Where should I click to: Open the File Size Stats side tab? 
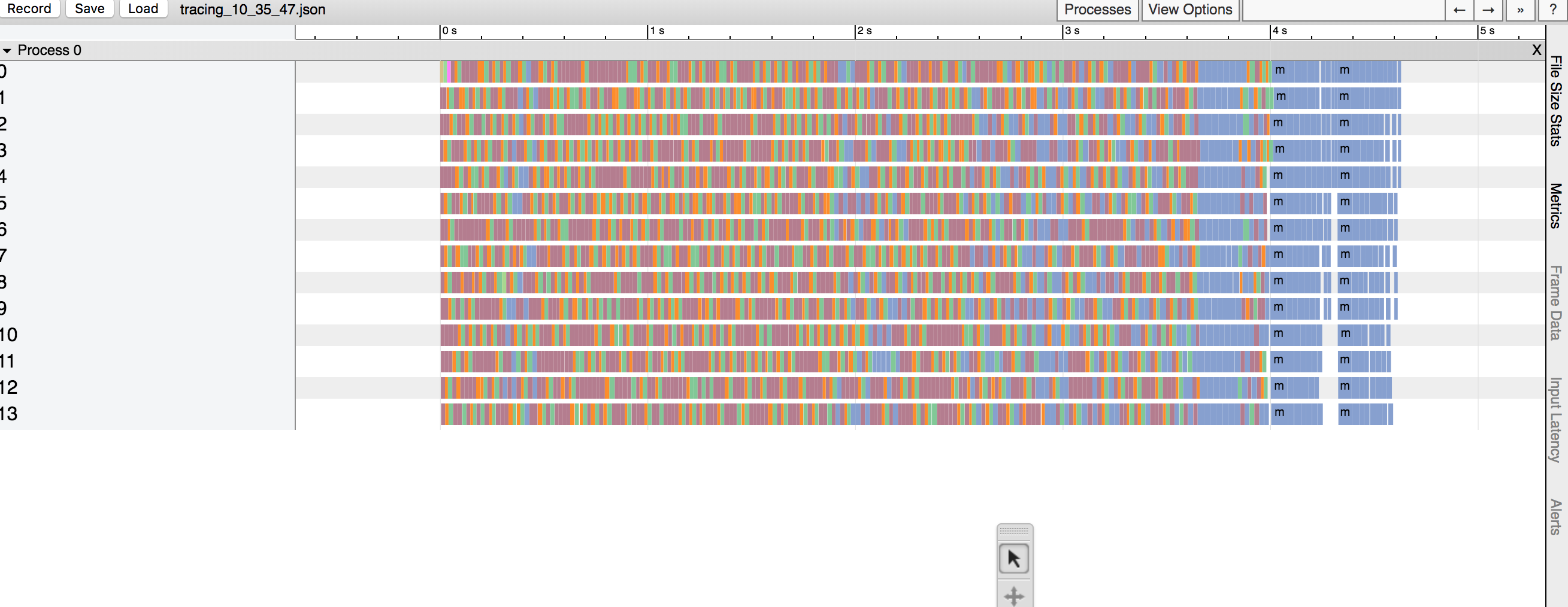point(1556,101)
